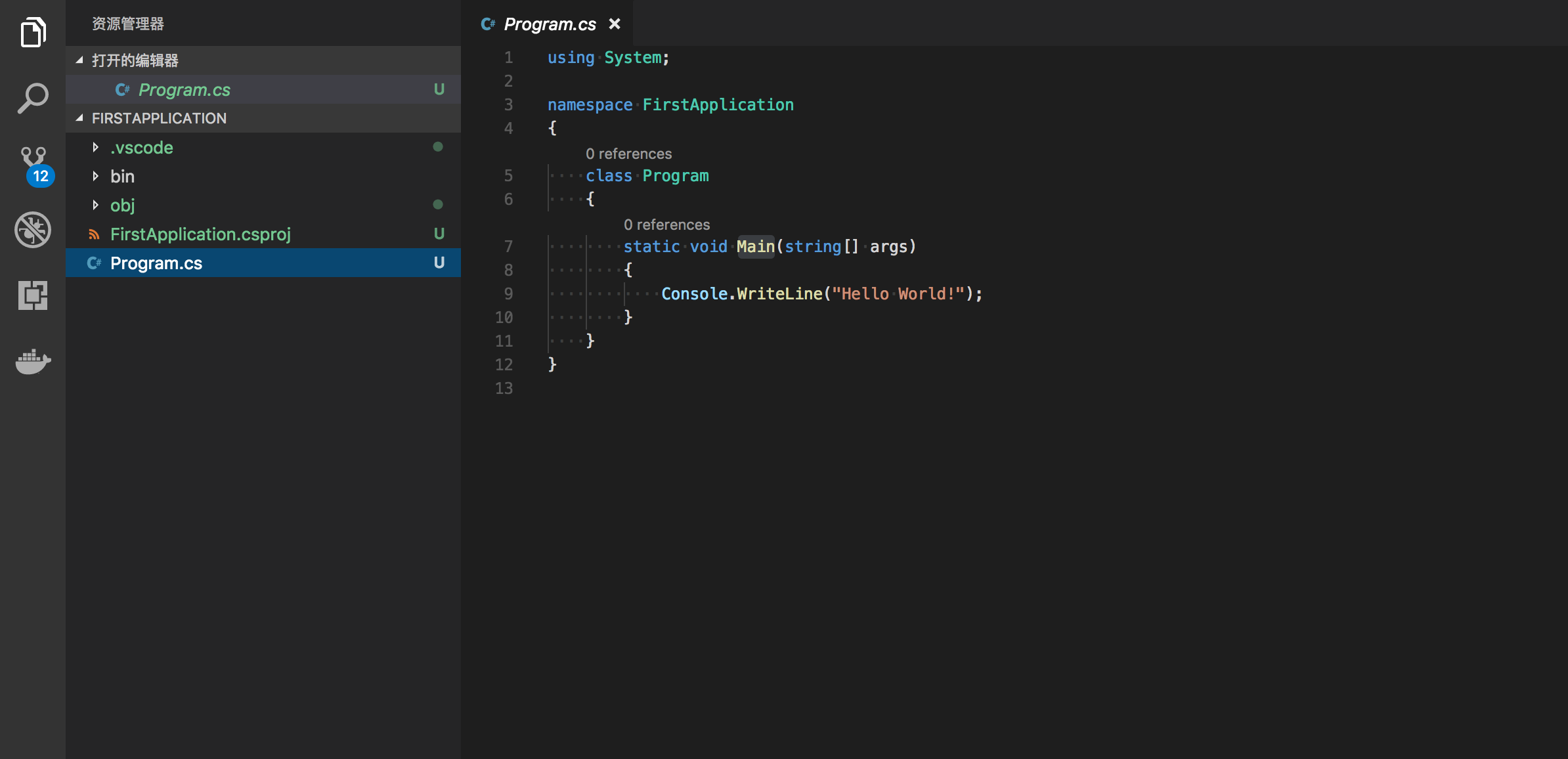Click C# icon of selected Program.cs tree row
1568x759 pixels.
point(94,263)
